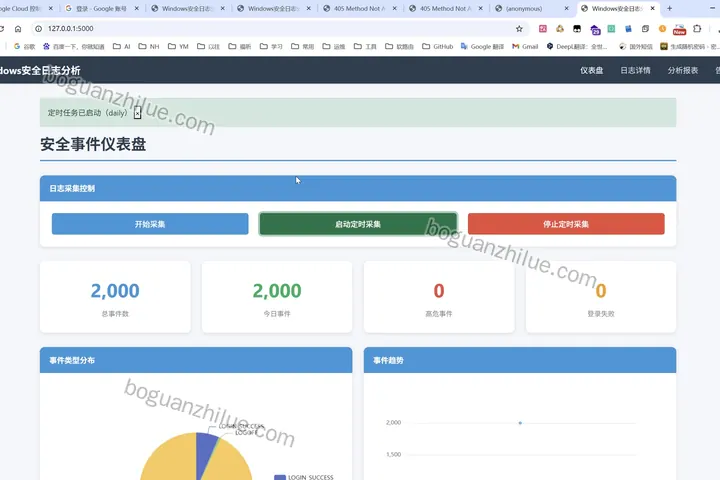Click the 停止定时采集 button
The width and height of the screenshot is (720, 480).
(x=566, y=224)
